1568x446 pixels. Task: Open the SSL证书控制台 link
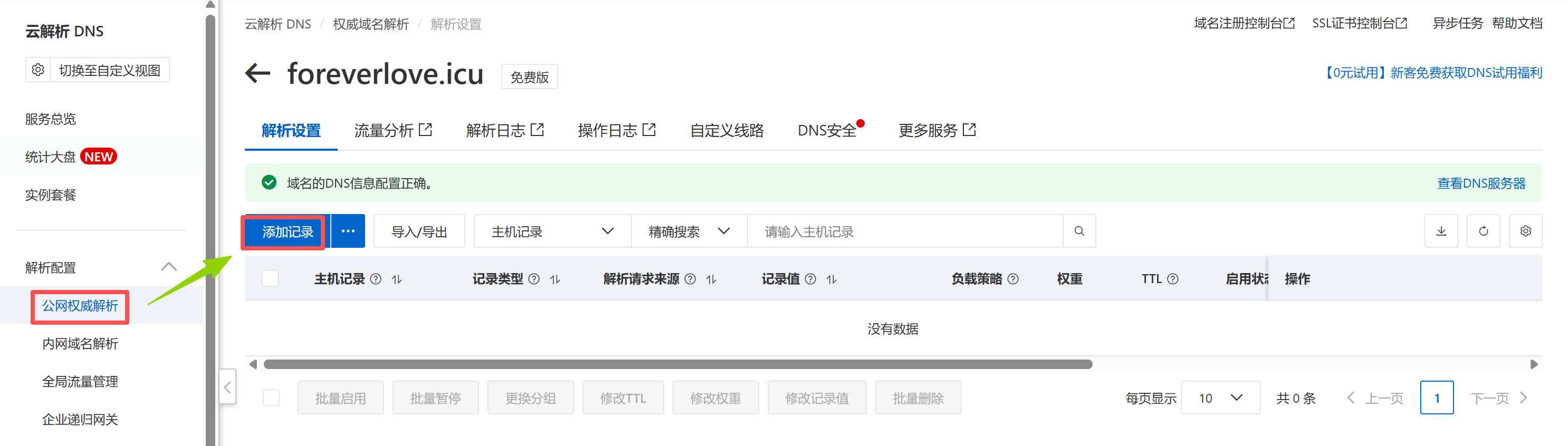click(x=1360, y=23)
